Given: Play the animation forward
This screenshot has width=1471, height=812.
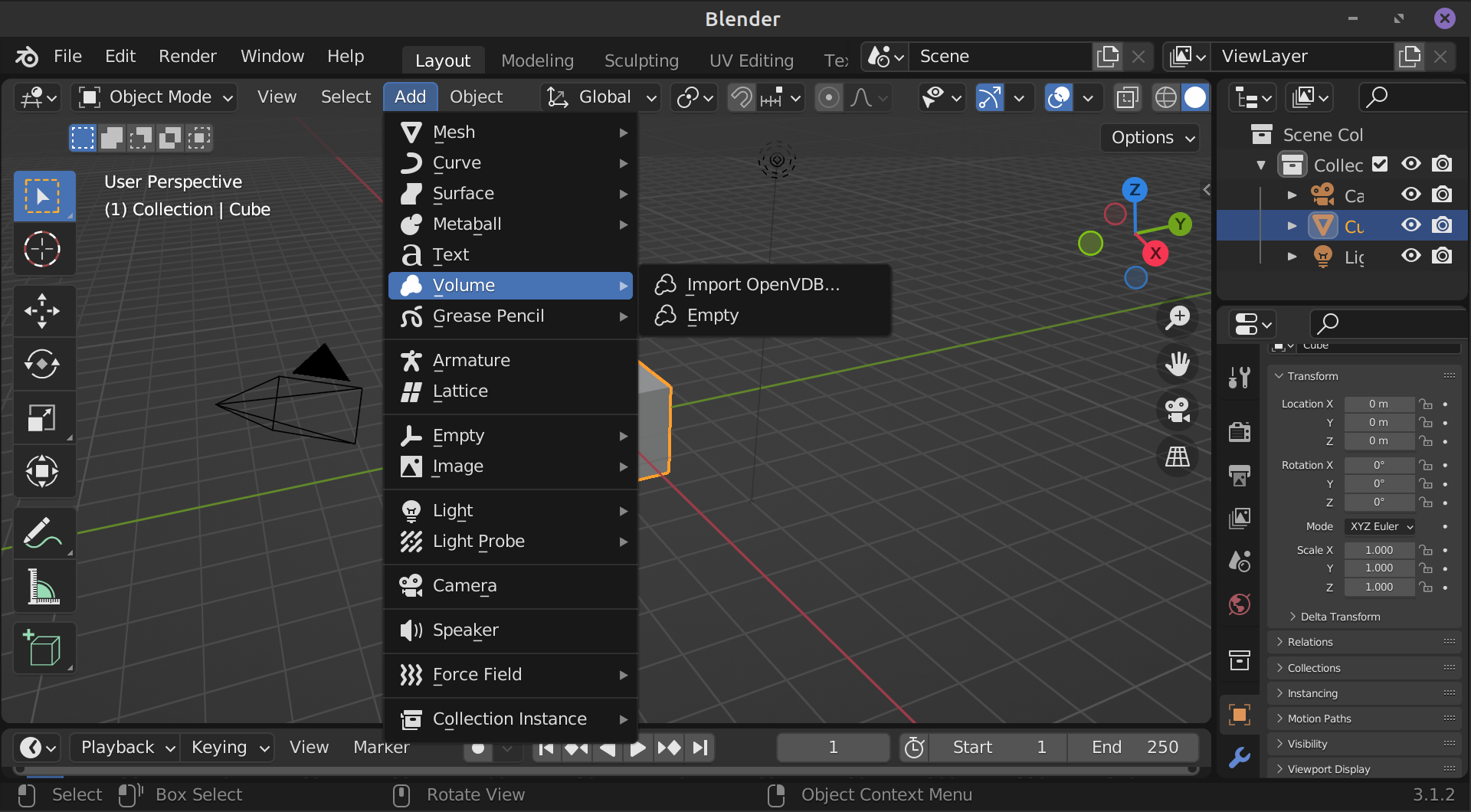Looking at the screenshot, I should tap(637, 748).
